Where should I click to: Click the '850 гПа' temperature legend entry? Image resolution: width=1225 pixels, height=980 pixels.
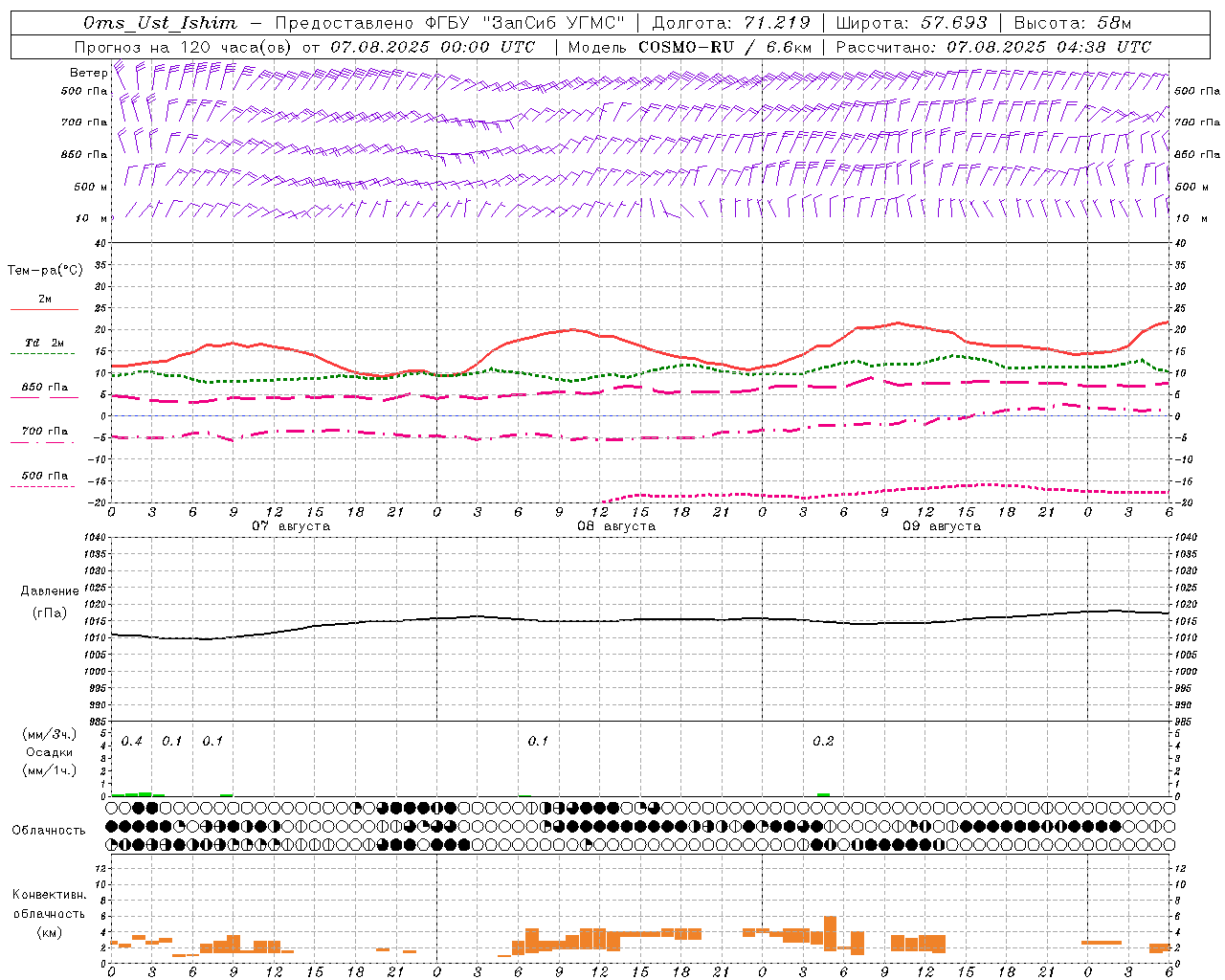pyautogui.click(x=44, y=388)
